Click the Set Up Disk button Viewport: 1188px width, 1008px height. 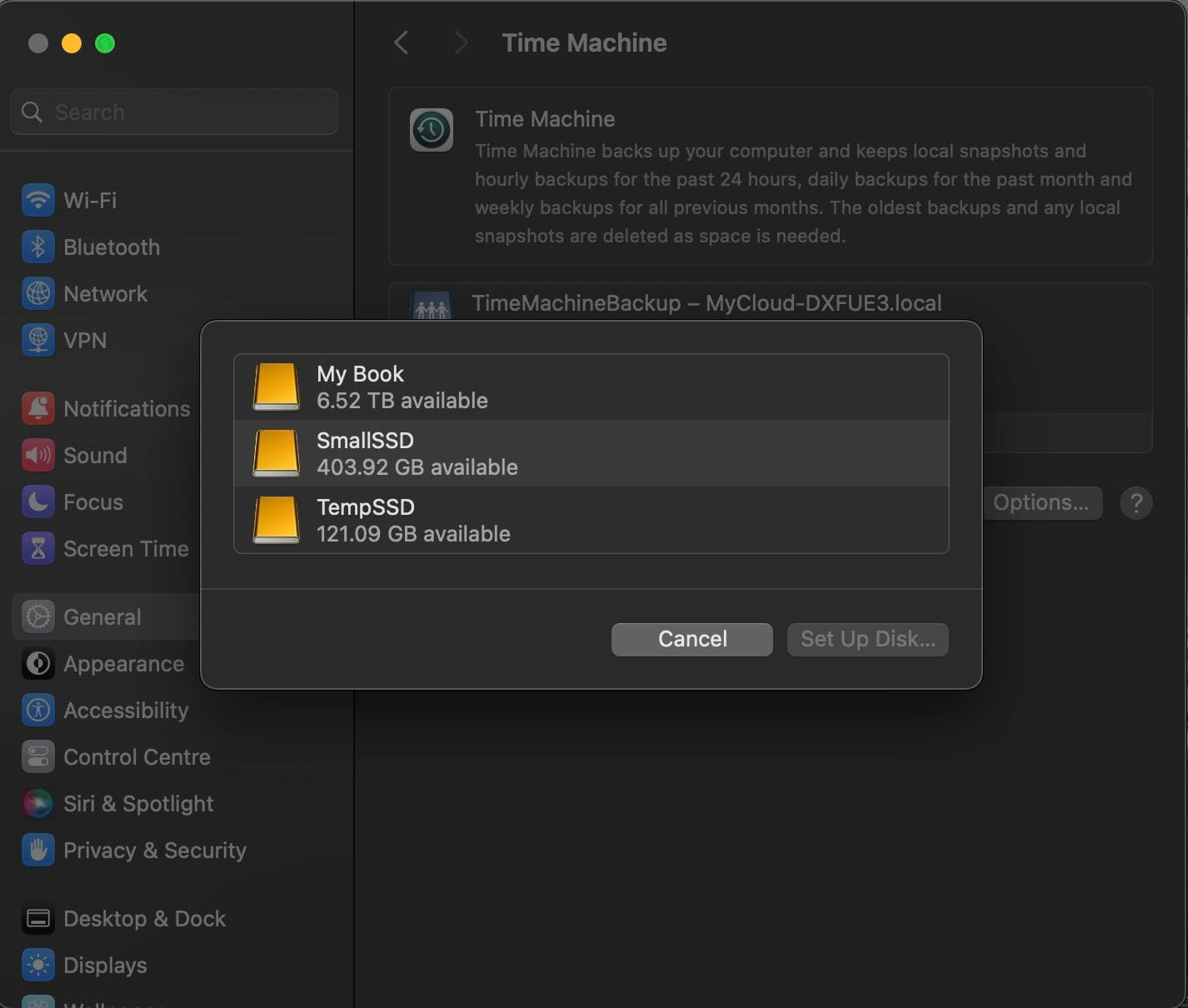[867, 639]
